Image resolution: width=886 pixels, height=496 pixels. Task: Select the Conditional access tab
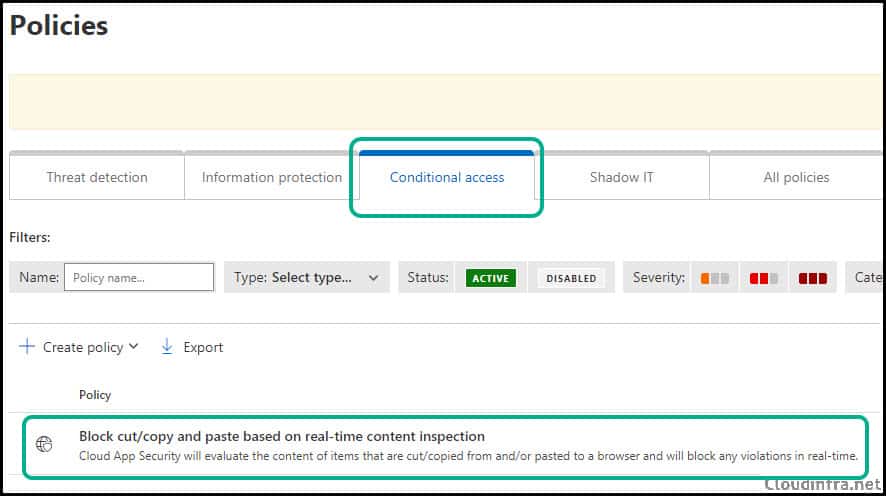point(446,177)
